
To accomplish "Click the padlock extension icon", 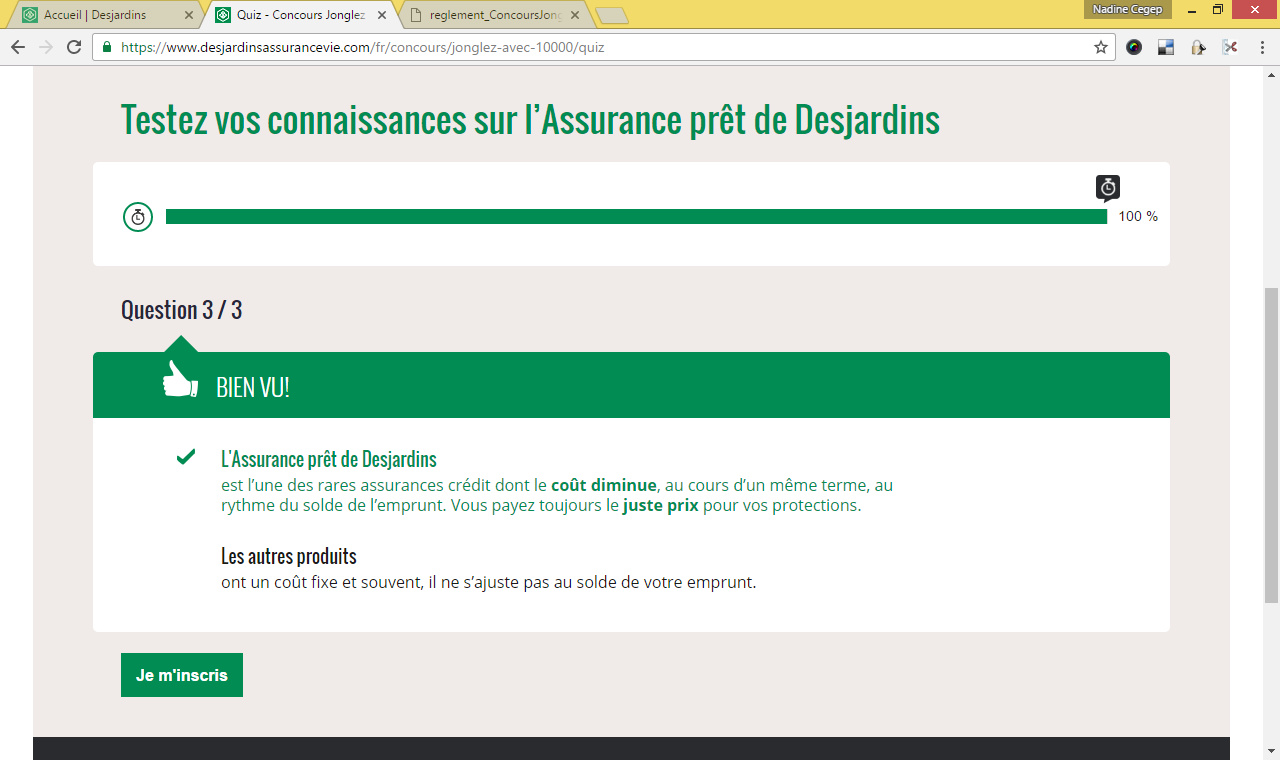I will (x=1198, y=47).
